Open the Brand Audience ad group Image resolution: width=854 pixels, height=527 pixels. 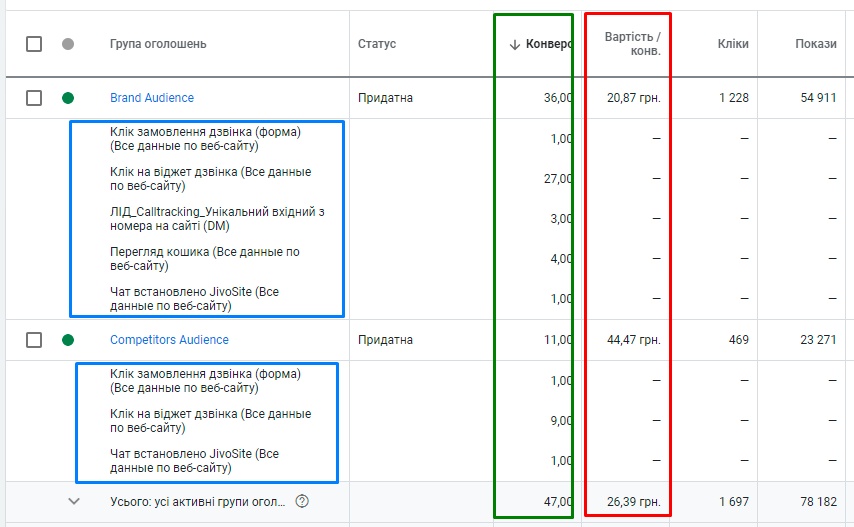click(152, 98)
